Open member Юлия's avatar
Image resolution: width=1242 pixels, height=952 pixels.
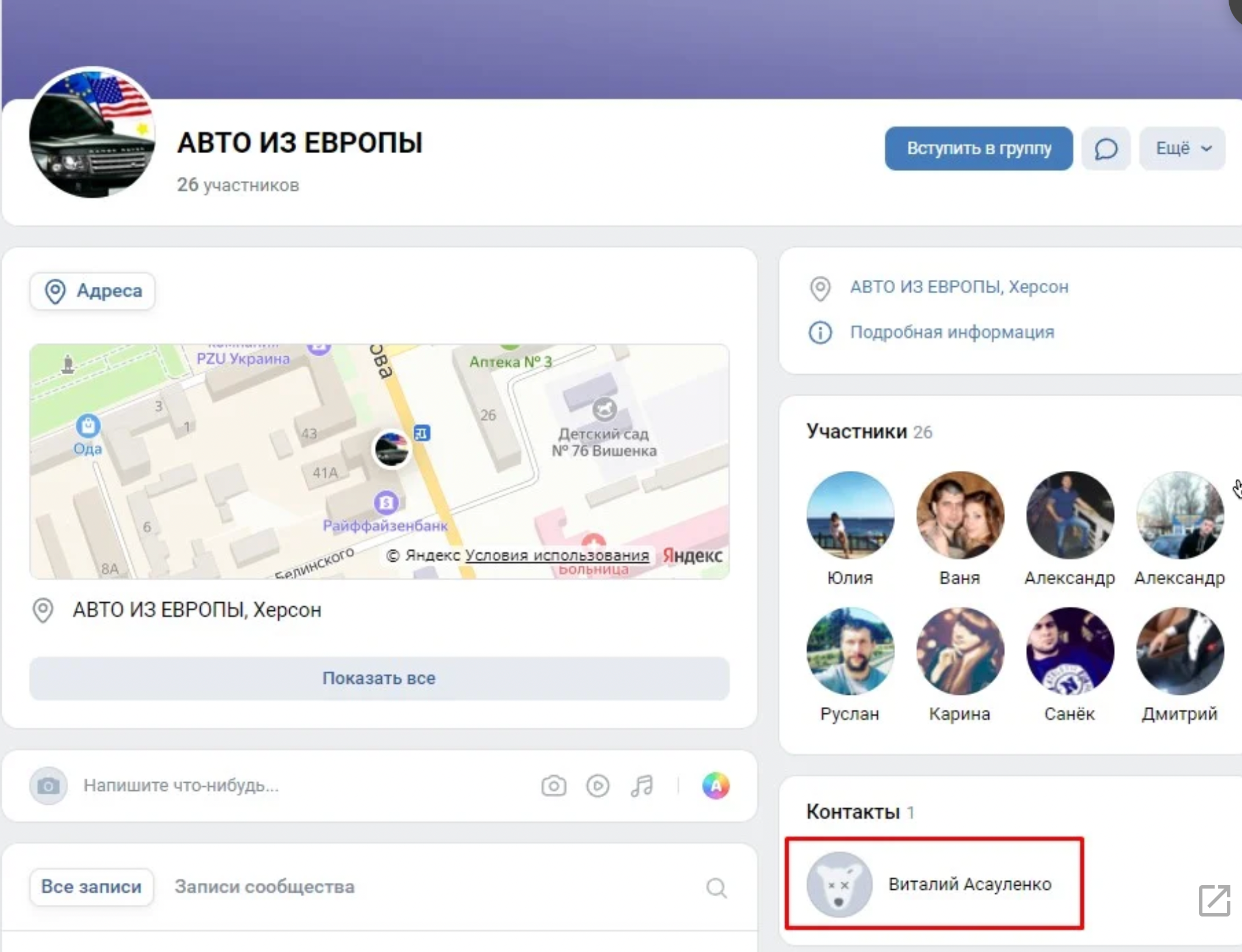tap(850, 515)
